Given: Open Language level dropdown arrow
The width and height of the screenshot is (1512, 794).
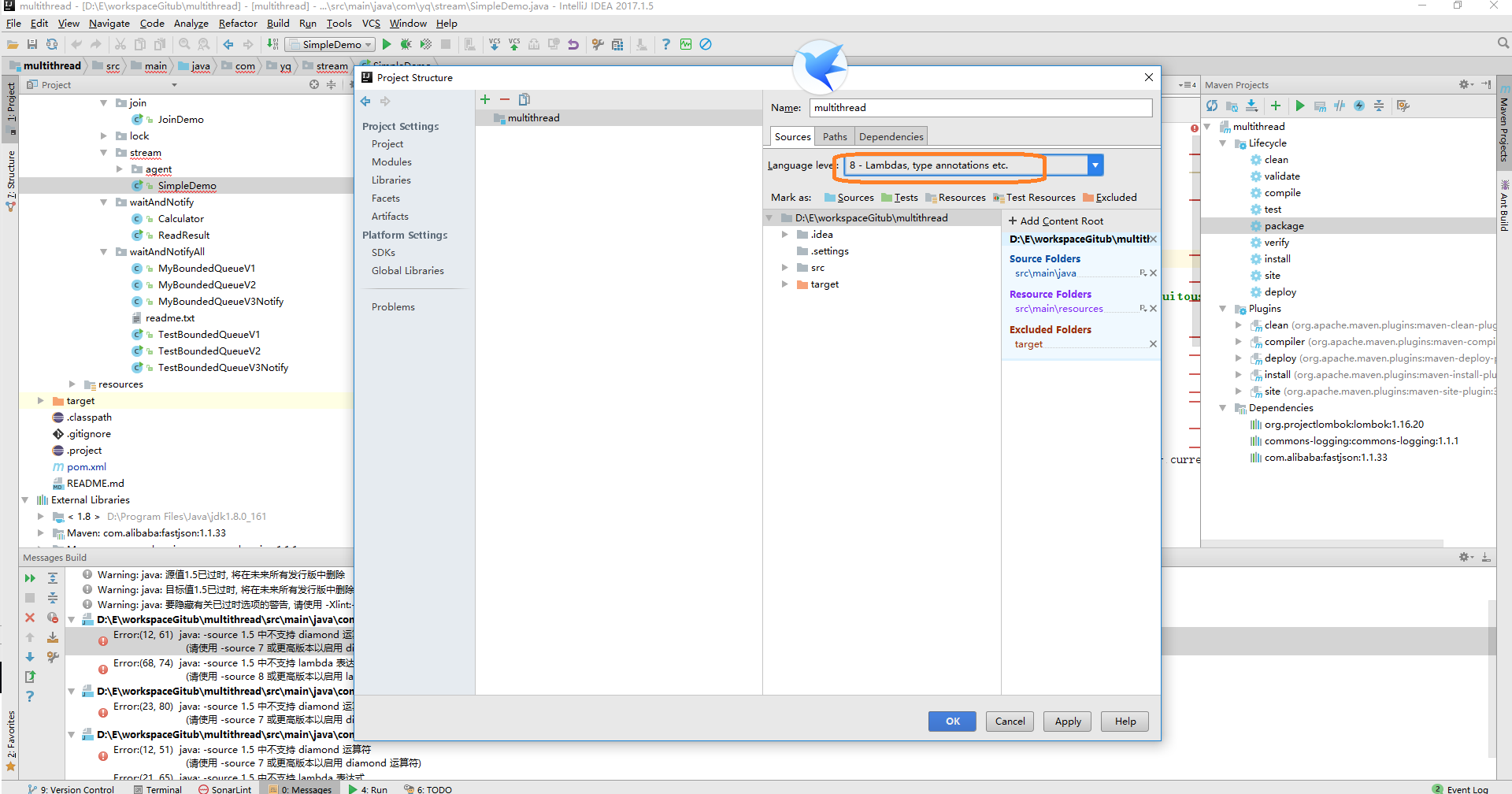Looking at the screenshot, I should tap(1095, 165).
